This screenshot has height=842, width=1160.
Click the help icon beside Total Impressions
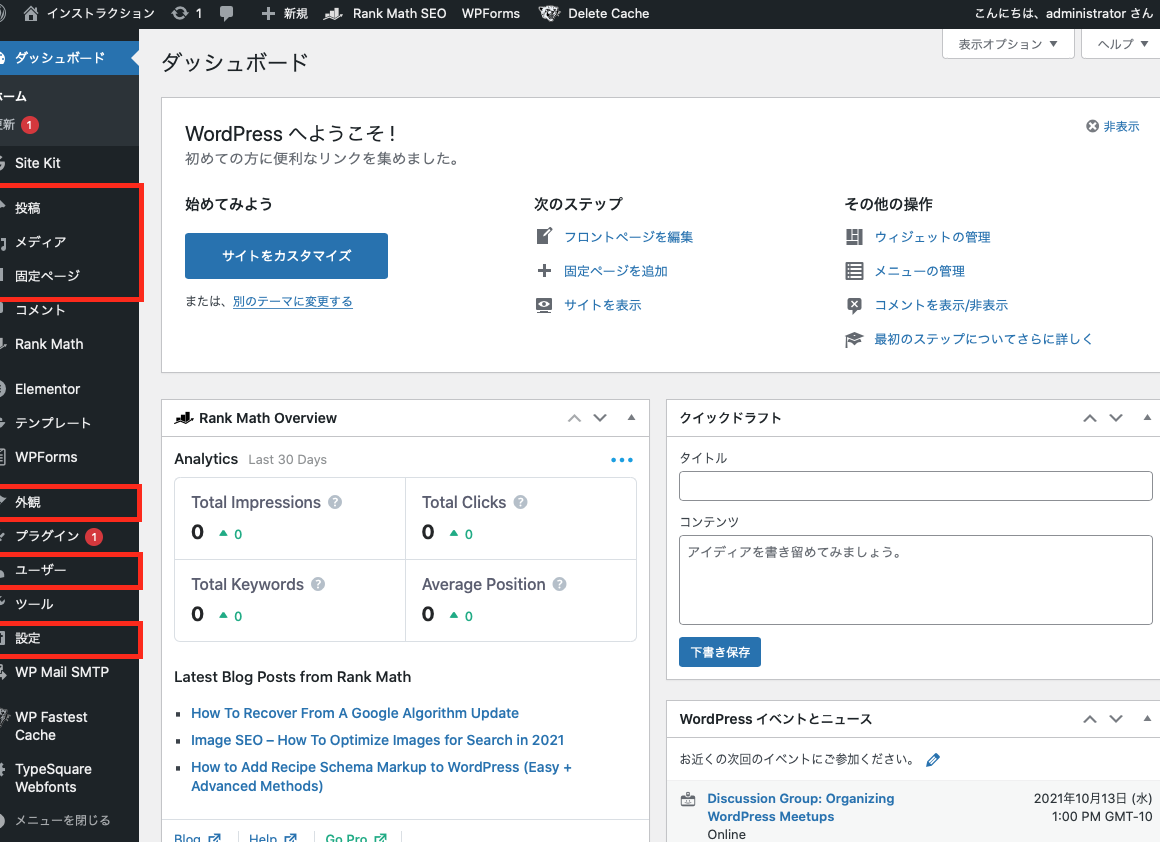[x=335, y=502]
